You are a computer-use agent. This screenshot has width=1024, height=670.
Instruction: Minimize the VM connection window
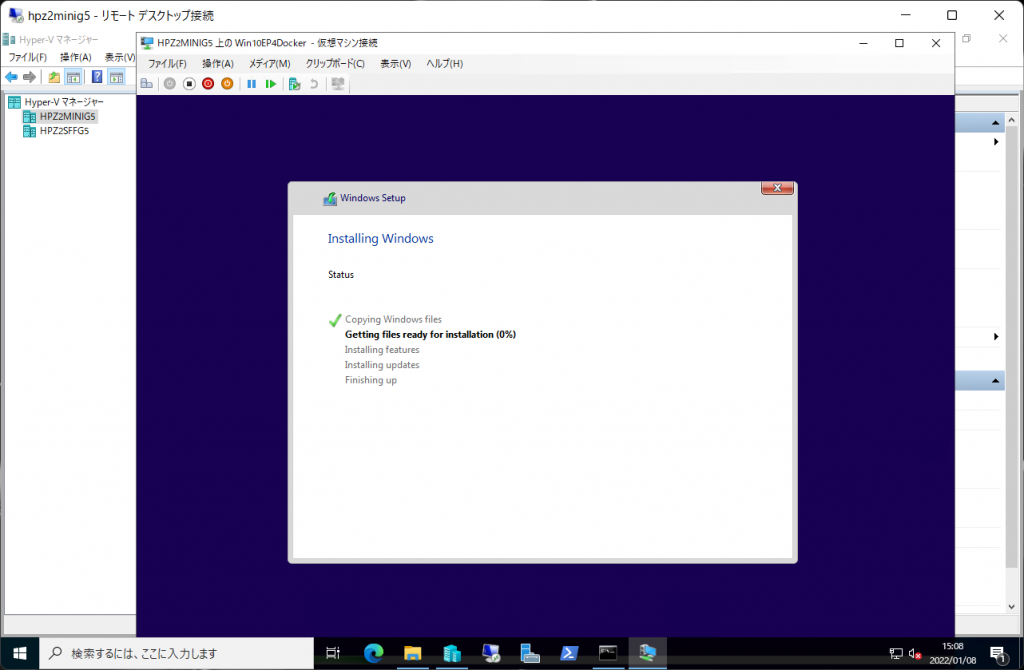(x=863, y=43)
